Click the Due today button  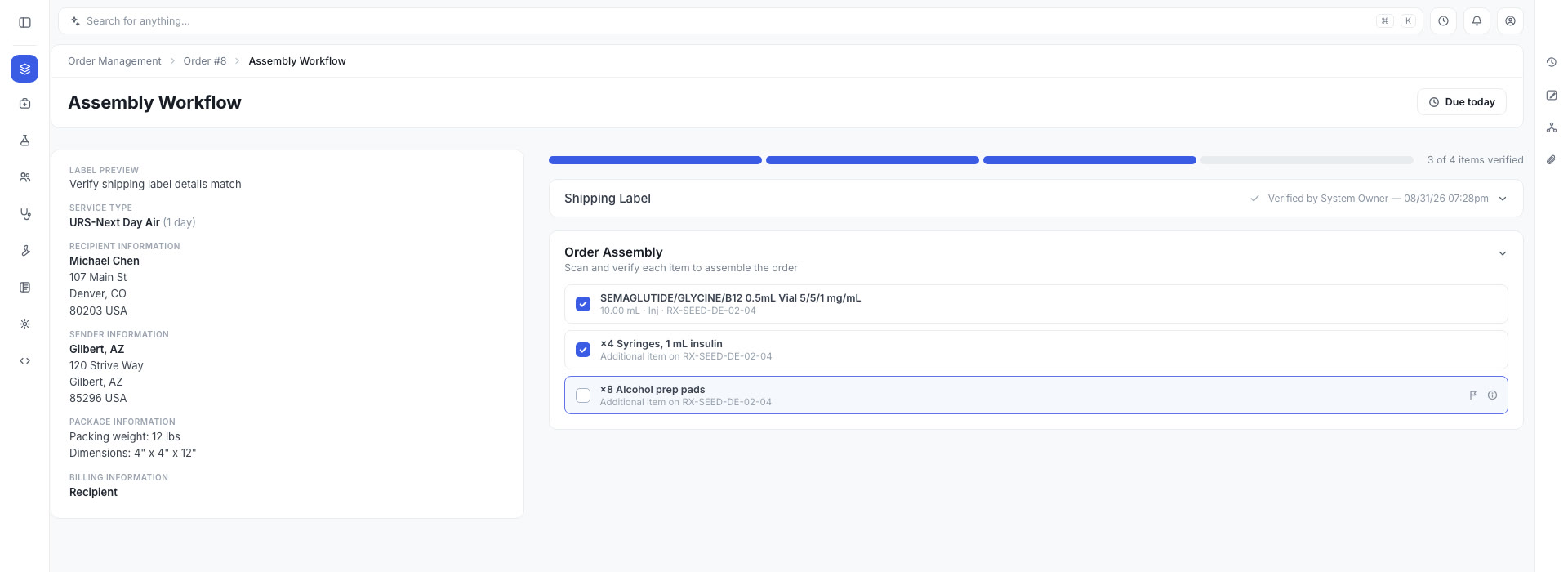point(1462,102)
